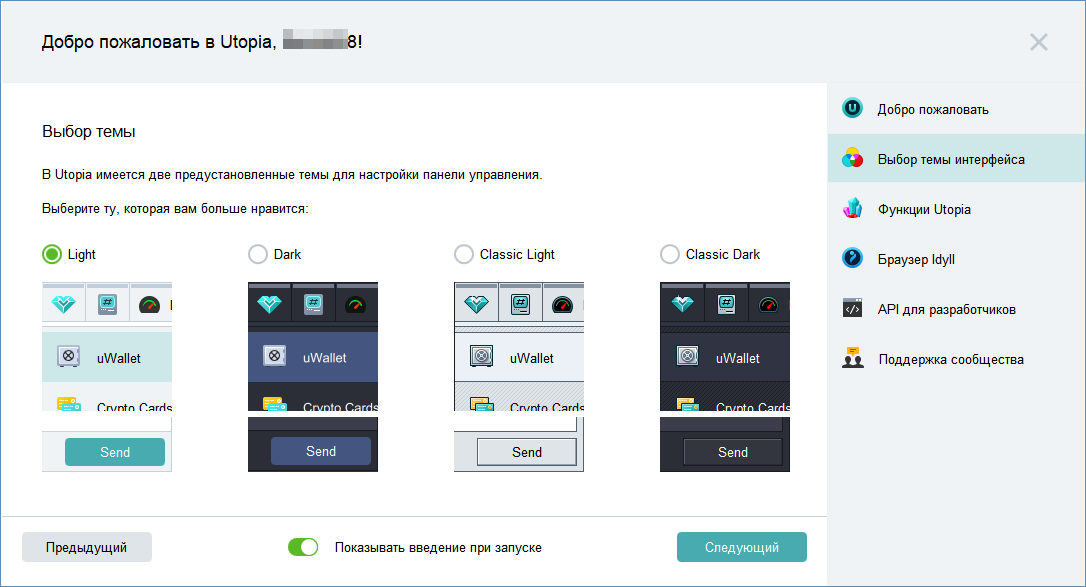Image resolution: width=1086 pixels, height=587 pixels.
Task: Select the Light theme radio button
Action: tap(52, 254)
